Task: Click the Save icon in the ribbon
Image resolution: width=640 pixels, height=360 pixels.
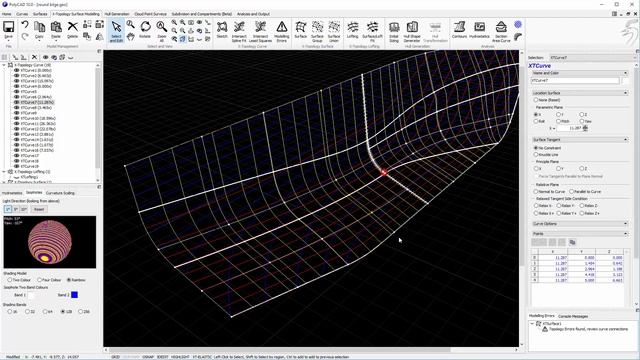Action: tap(9, 27)
